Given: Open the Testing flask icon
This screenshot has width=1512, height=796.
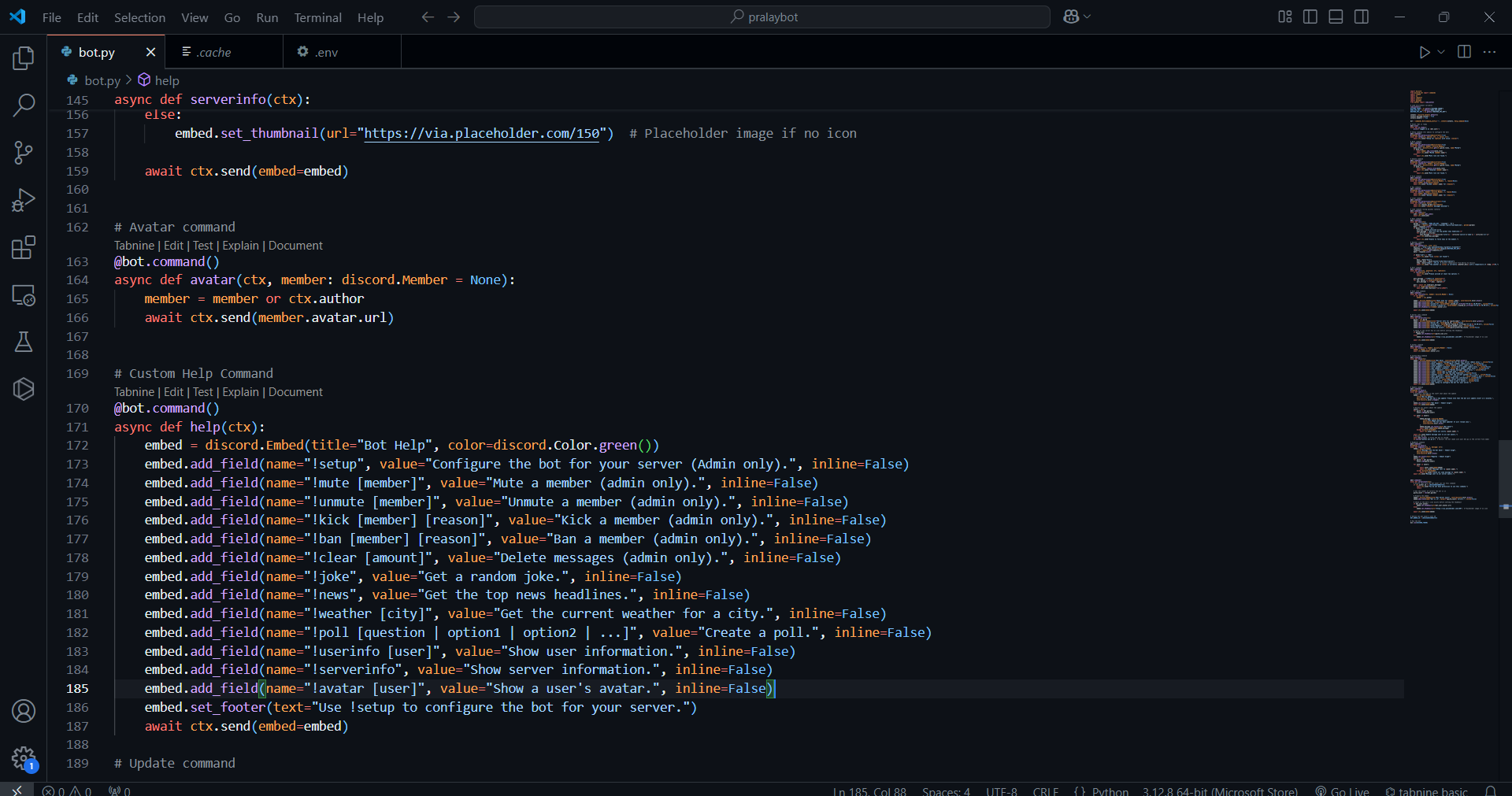Looking at the screenshot, I should pos(24,342).
